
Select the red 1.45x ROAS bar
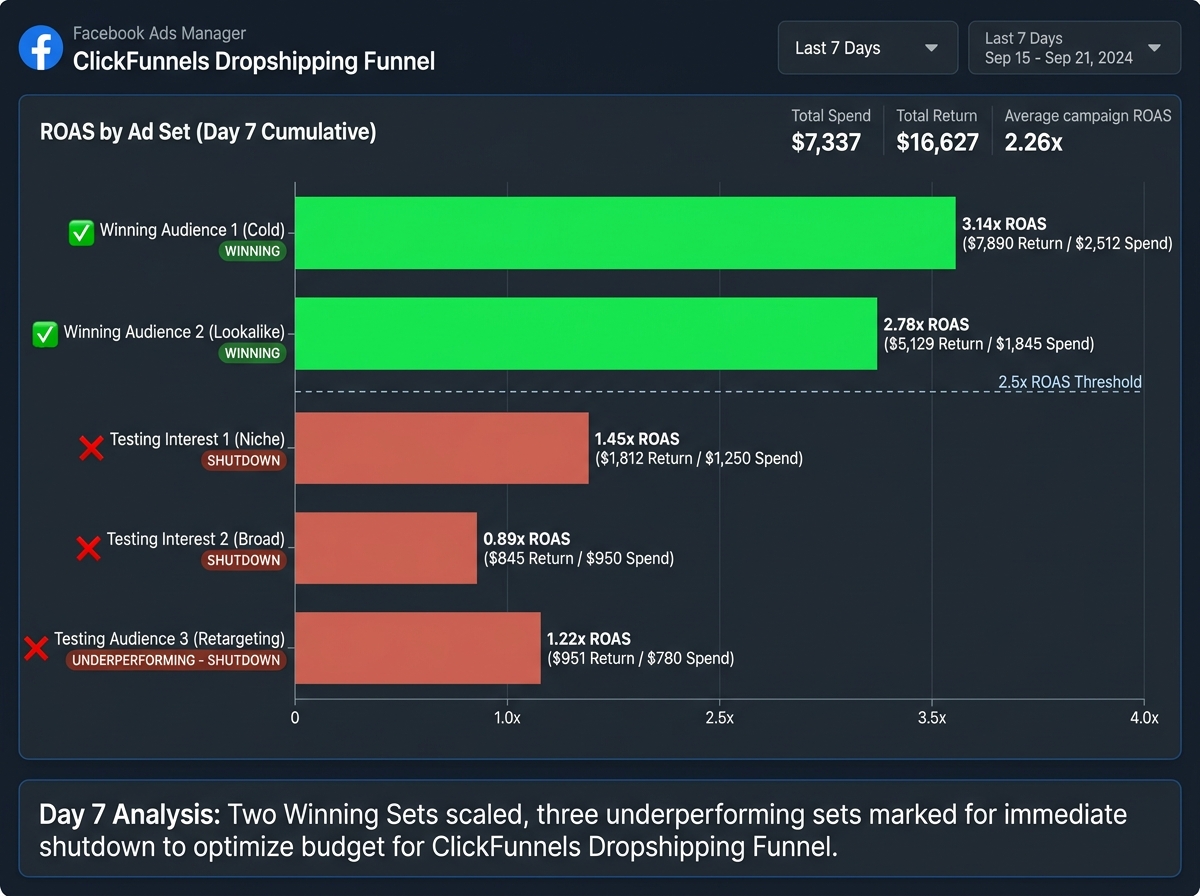tap(442, 448)
